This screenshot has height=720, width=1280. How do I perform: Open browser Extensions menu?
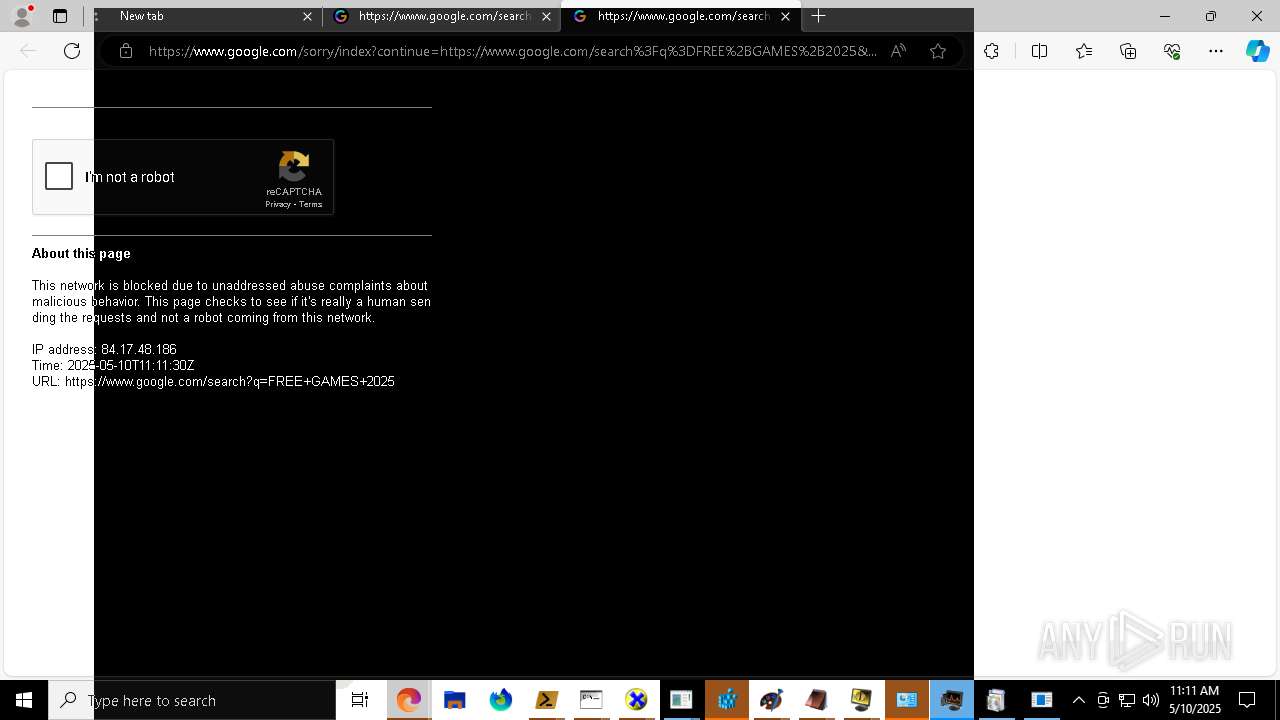tap(991, 51)
